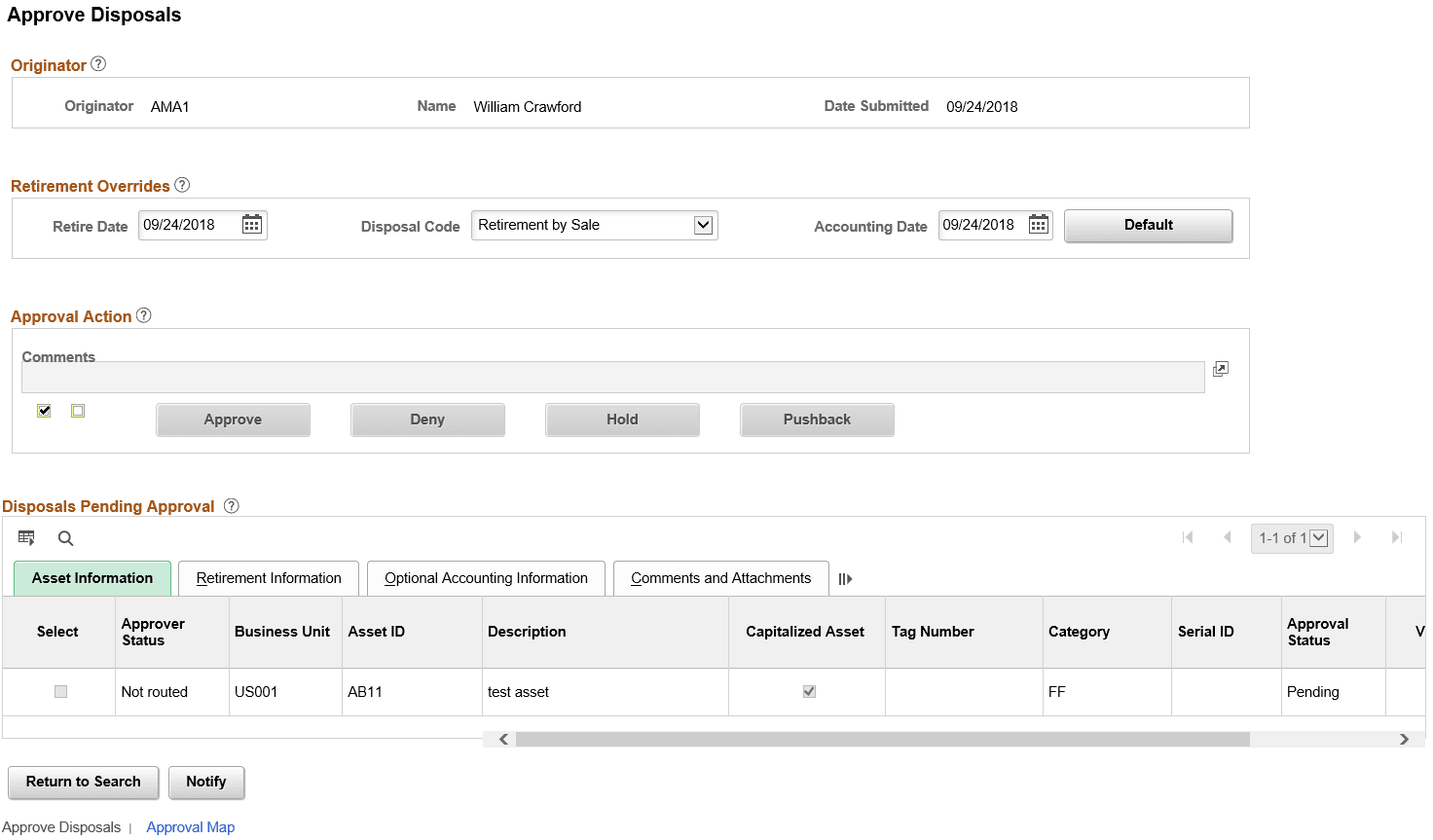The height and width of the screenshot is (840, 1433).
Task: Click the Deny button
Action: click(427, 420)
